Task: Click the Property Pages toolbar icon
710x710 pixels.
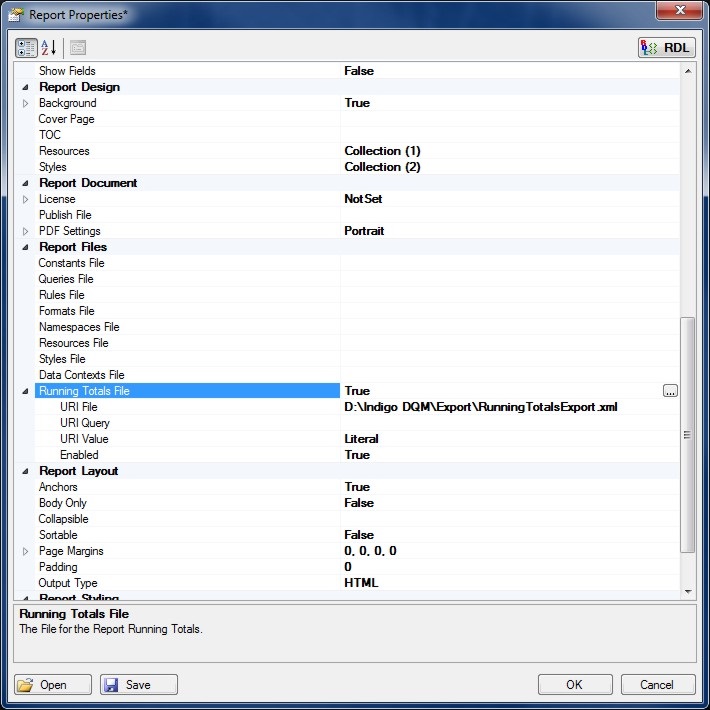Action: (77, 47)
